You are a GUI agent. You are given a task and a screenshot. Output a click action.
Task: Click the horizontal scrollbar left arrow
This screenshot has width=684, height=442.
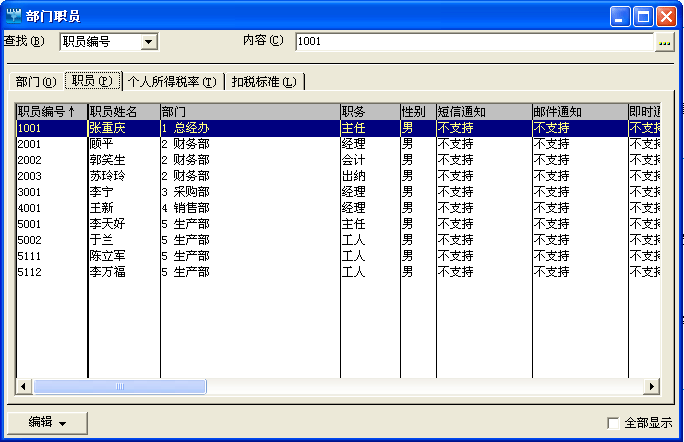pyautogui.click(x=24, y=386)
